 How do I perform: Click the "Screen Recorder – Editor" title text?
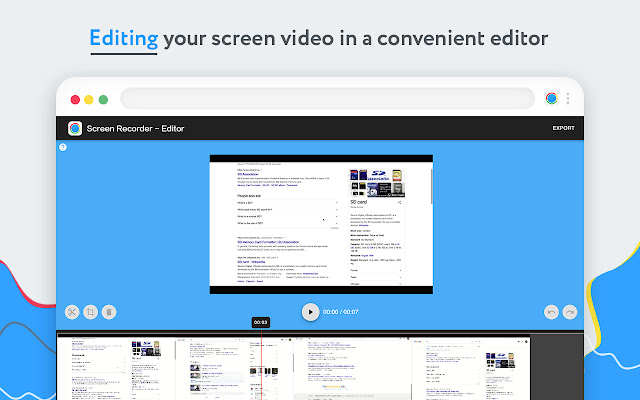pos(136,129)
